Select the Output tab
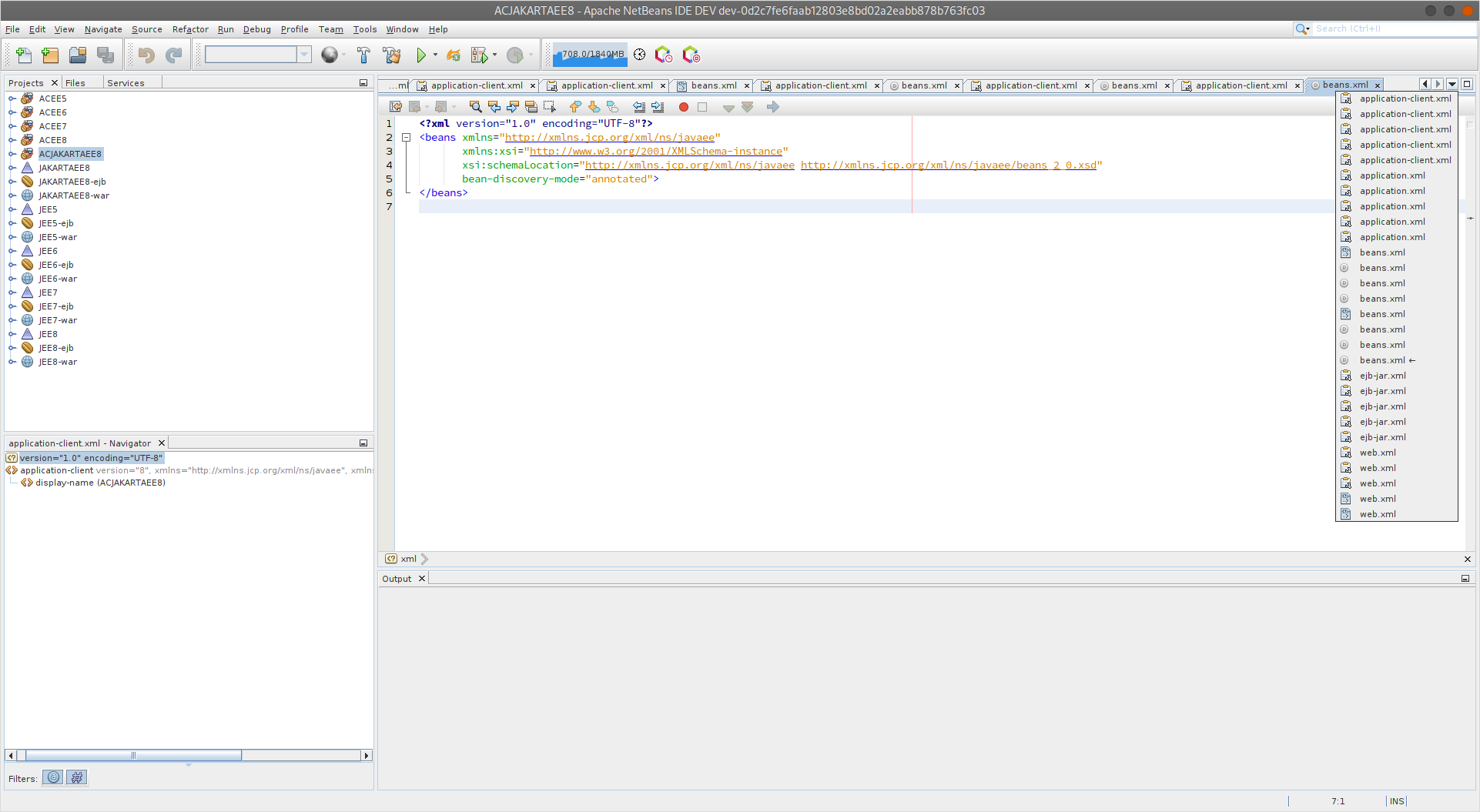Screen dimensions: 1480x812 397,579
